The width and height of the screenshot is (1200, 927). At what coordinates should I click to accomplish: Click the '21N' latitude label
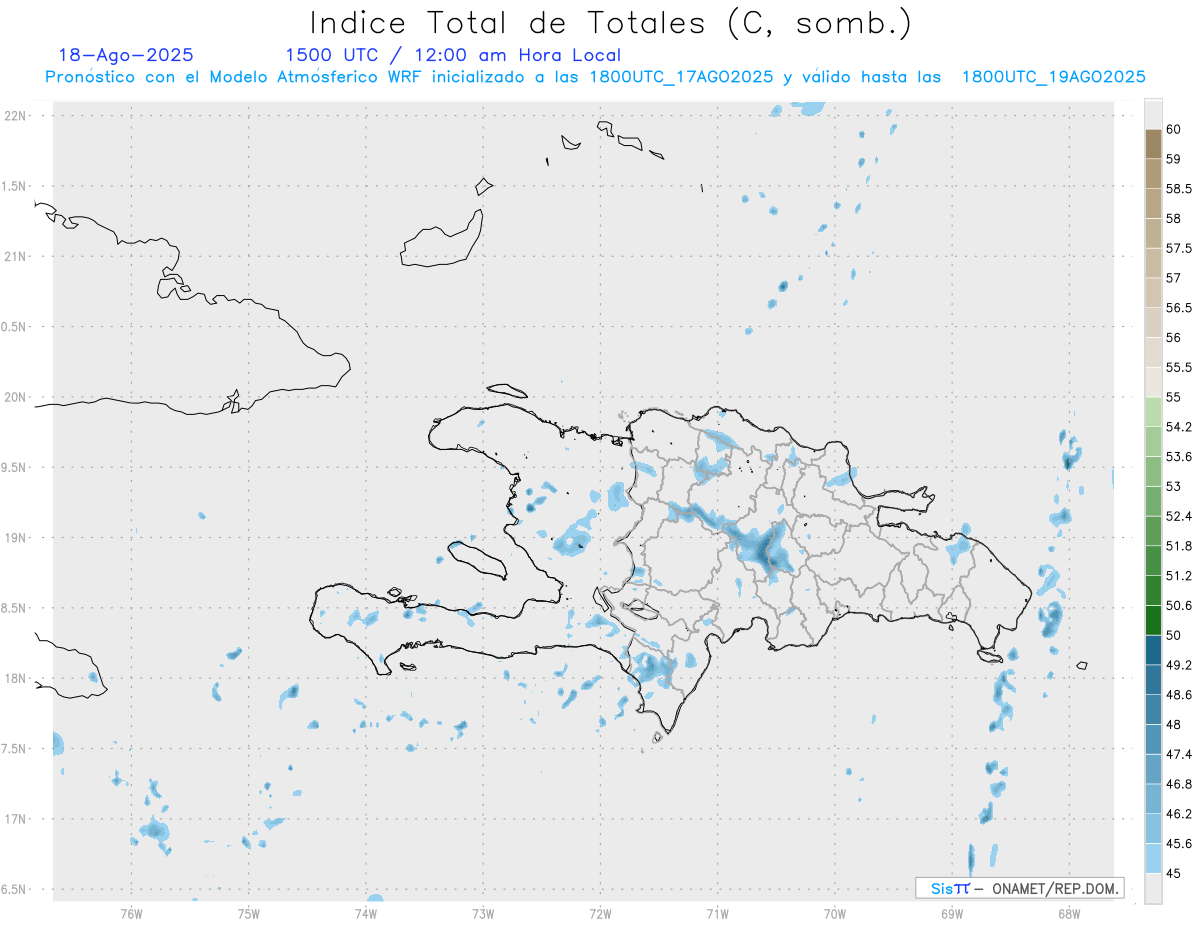(15, 256)
